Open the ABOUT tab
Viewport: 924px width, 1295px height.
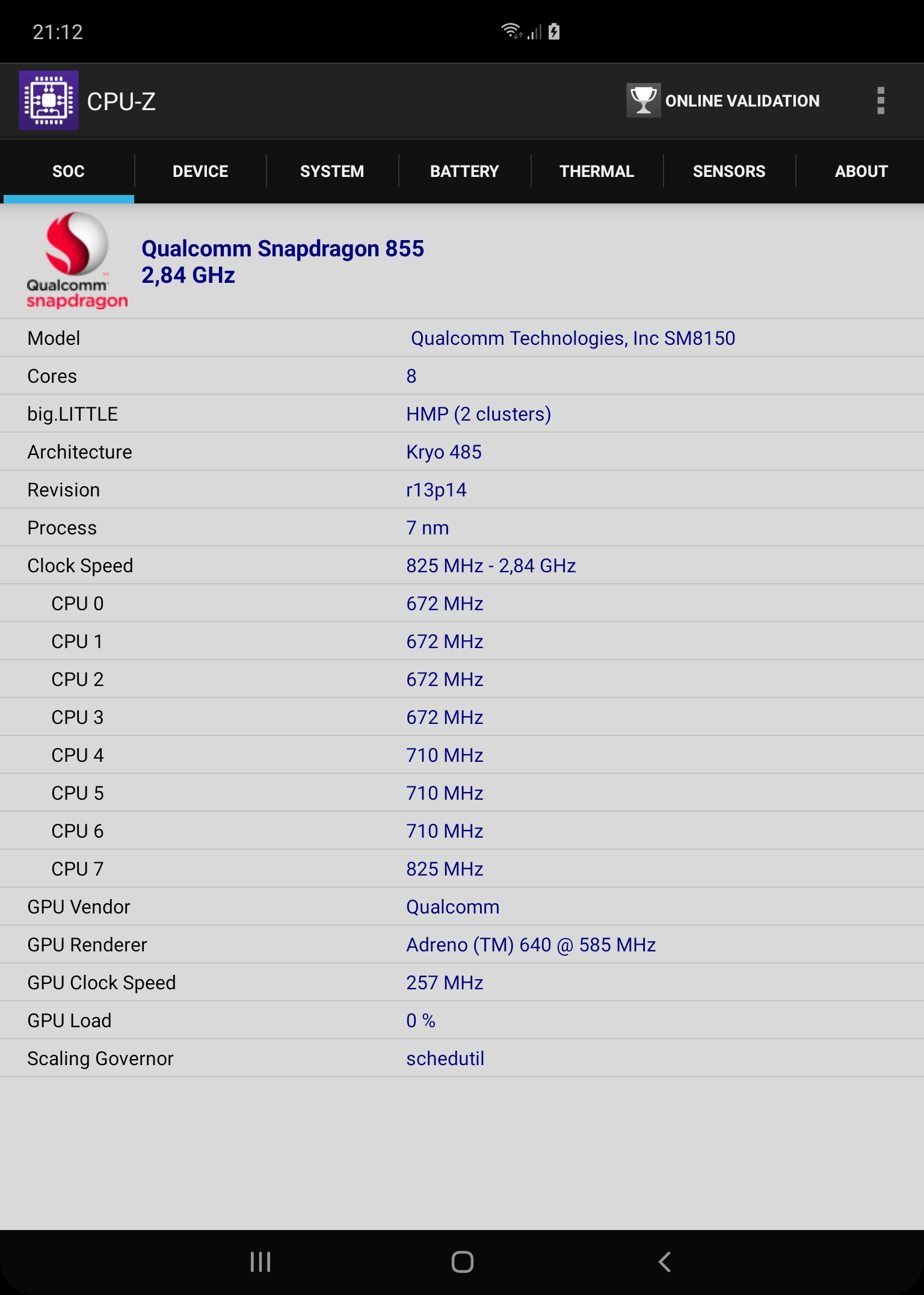click(861, 172)
